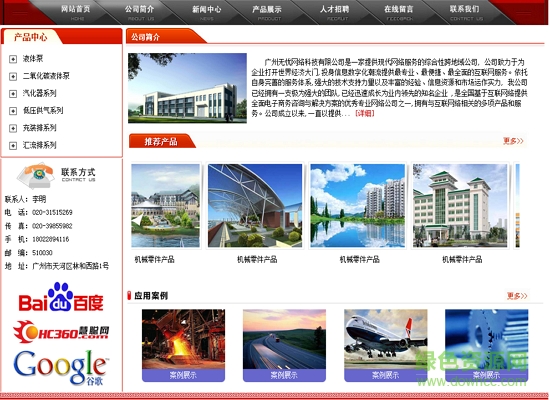Open steel arch structure product thumbnail
The height and width of the screenshot is (400, 550).
pos(255,206)
